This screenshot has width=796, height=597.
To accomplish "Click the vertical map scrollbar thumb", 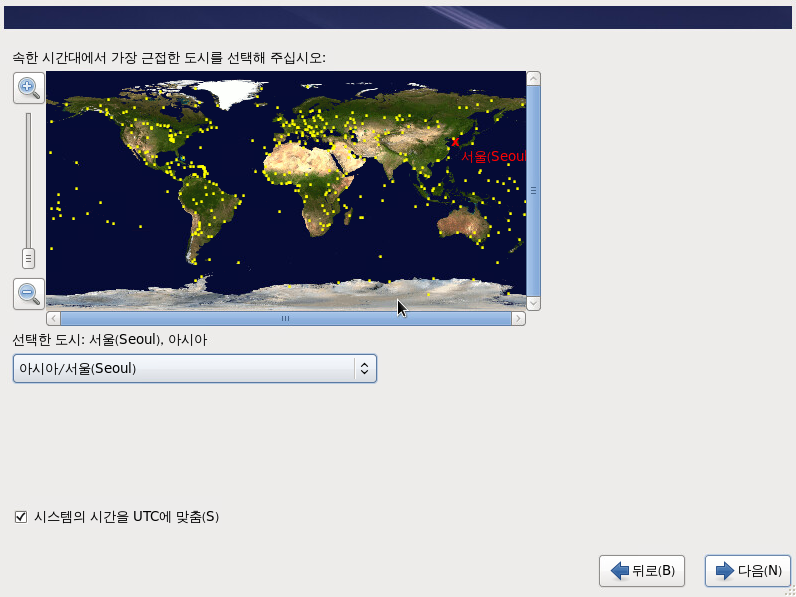I will pyautogui.click(x=534, y=191).
